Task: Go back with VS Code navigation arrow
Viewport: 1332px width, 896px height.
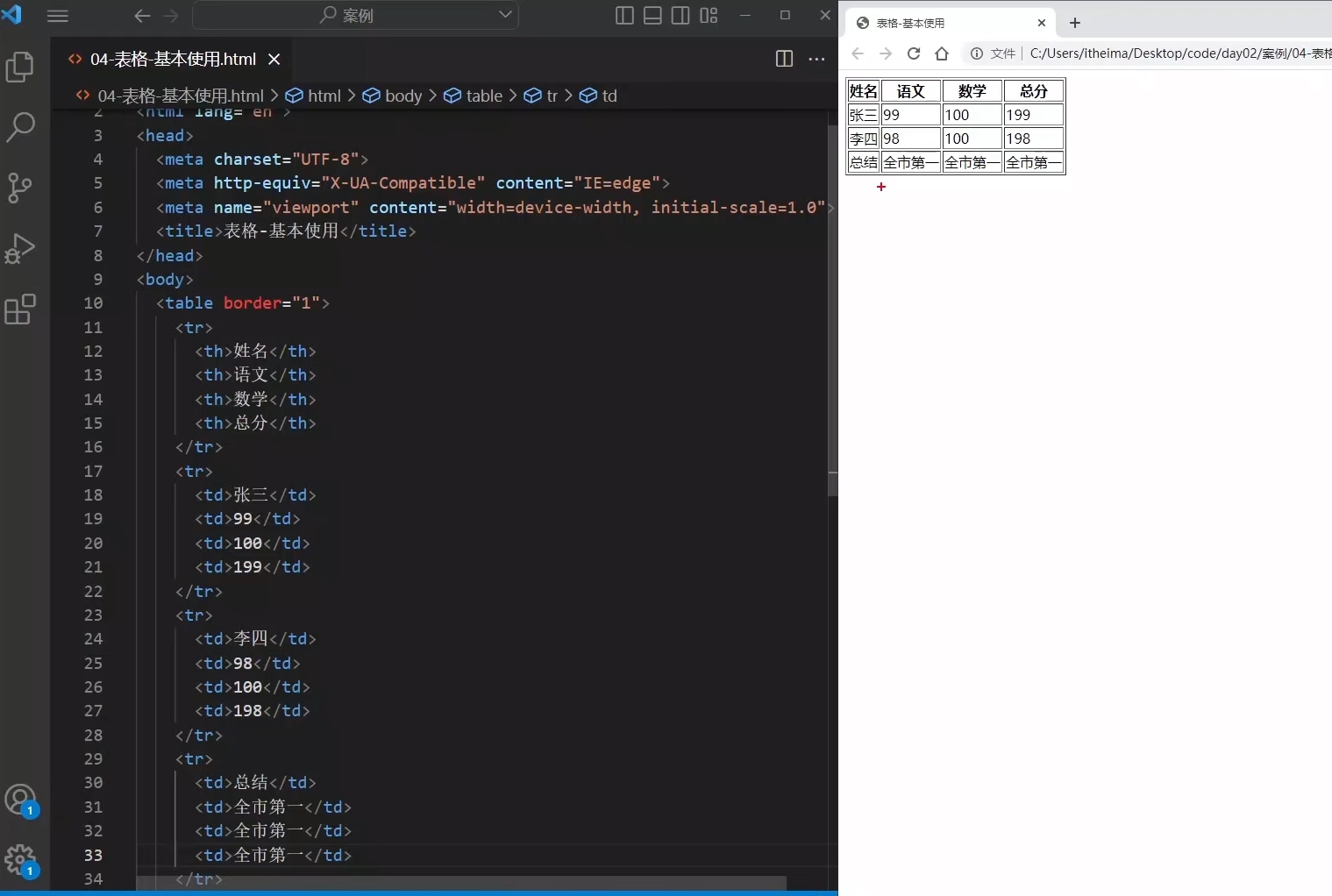Action: click(142, 16)
